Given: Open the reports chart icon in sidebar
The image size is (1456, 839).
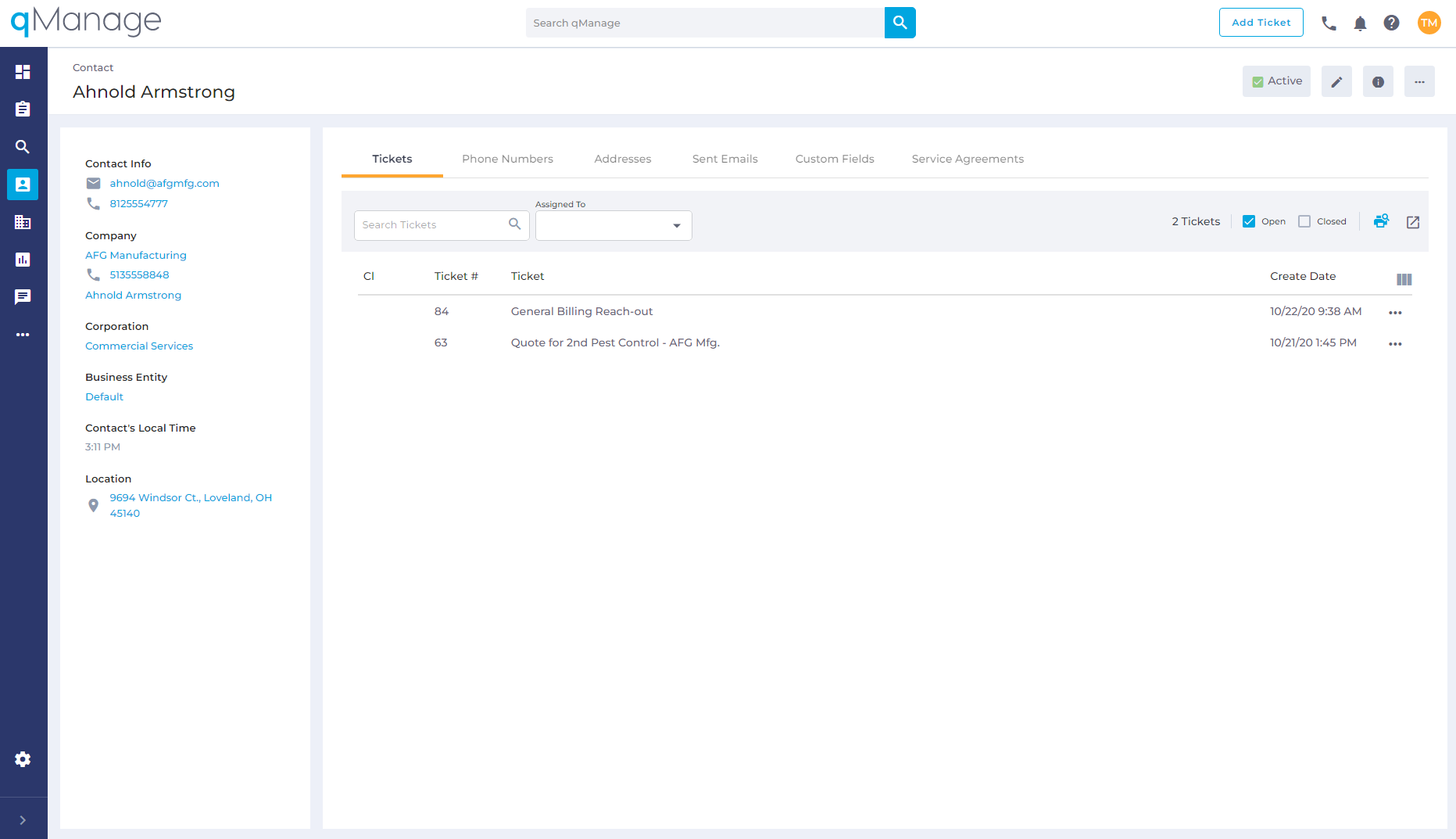Looking at the screenshot, I should tap(23, 260).
